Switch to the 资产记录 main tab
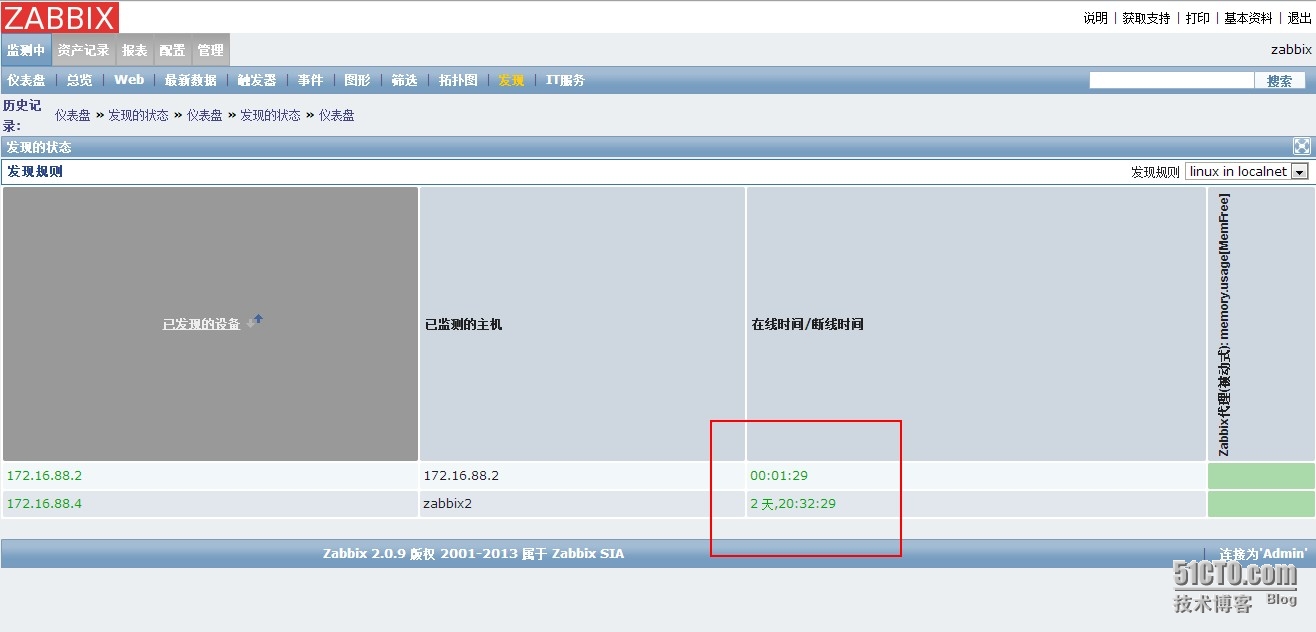Viewport: 1316px width, 632px height. pos(83,50)
